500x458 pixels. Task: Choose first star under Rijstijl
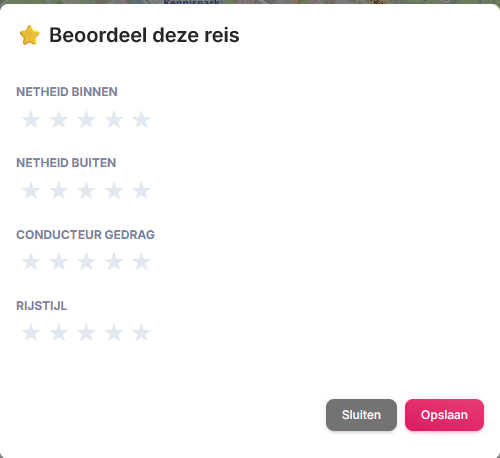point(31,332)
